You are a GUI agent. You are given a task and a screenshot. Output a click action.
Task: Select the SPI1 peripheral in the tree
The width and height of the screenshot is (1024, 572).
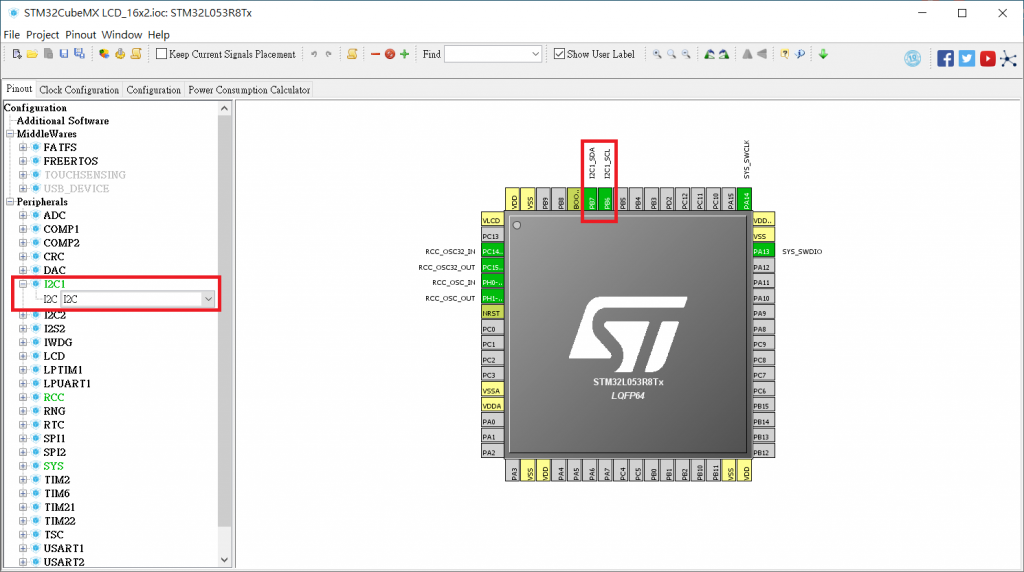55,439
